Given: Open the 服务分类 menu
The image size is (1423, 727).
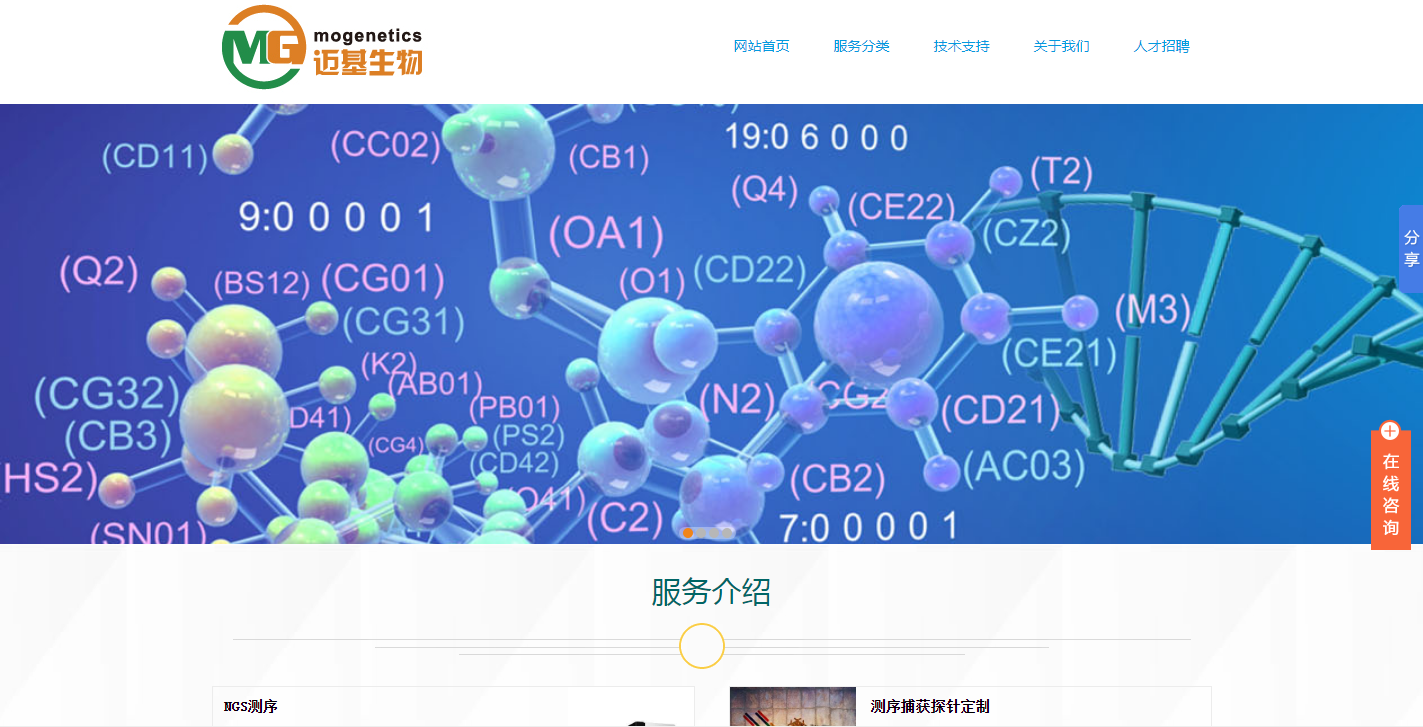Looking at the screenshot, I should (861, 46).
